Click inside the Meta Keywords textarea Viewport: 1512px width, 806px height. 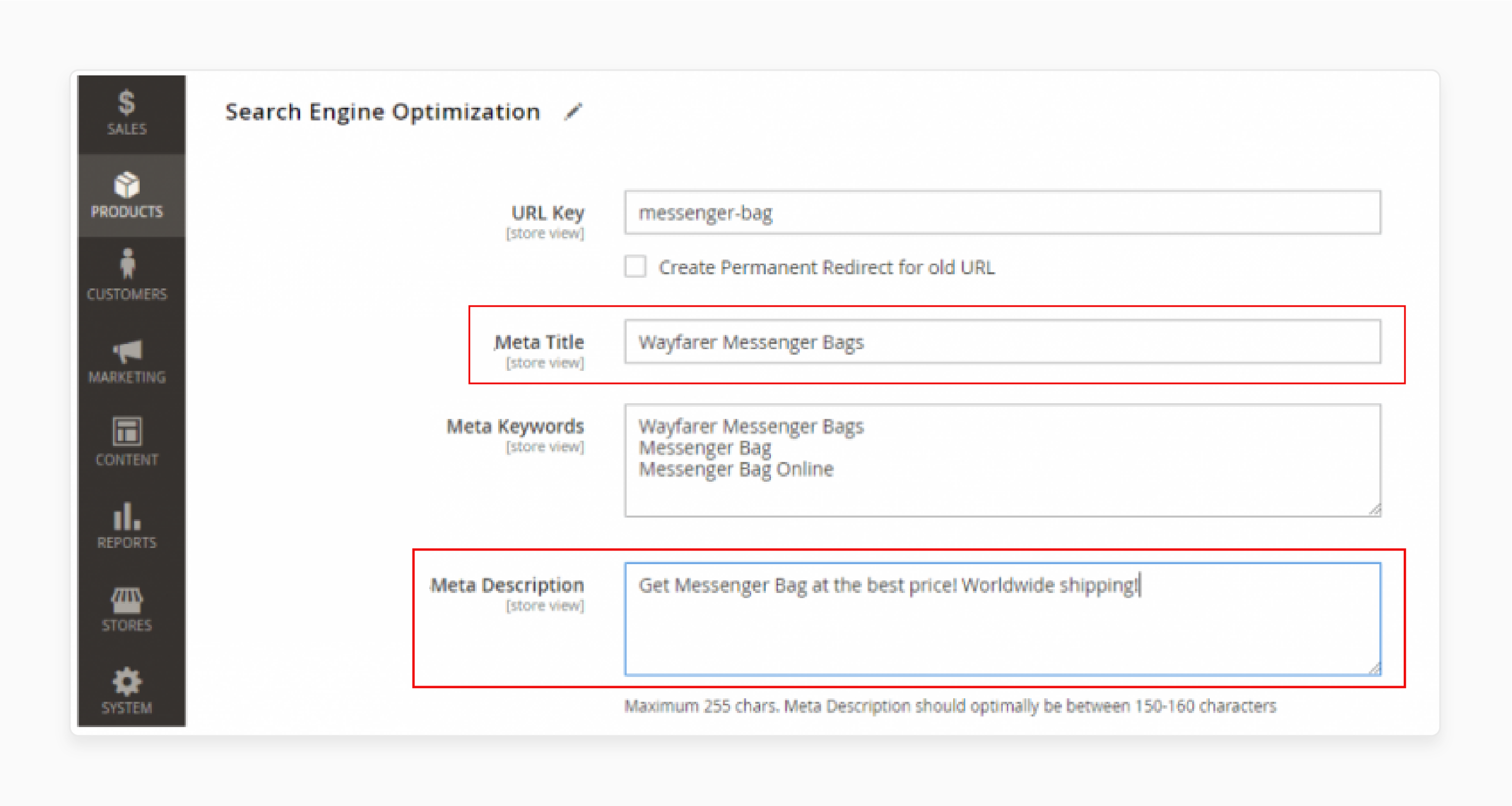pyautogui.click(x=1003, y=460)
